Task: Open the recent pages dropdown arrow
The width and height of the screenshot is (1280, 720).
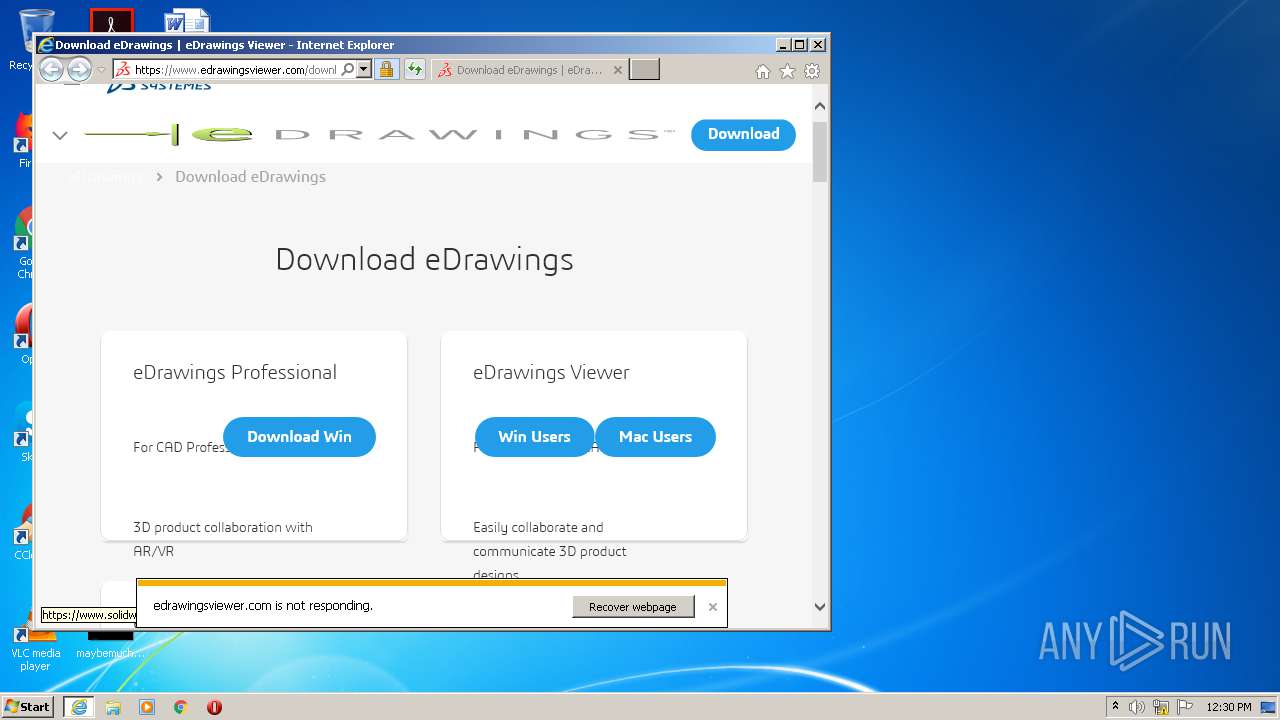Action: (101, 70)
